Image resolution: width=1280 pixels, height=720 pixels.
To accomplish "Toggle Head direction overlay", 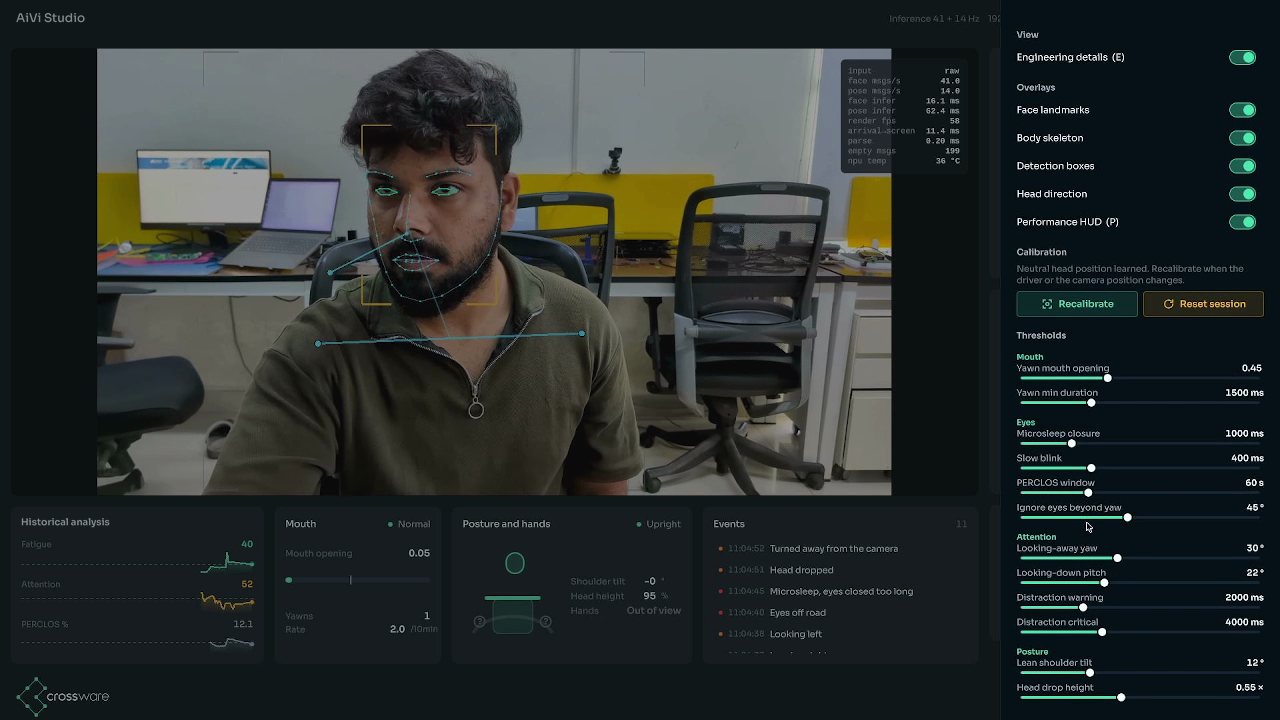I will pyautogui.click(x=1242, y=194).
